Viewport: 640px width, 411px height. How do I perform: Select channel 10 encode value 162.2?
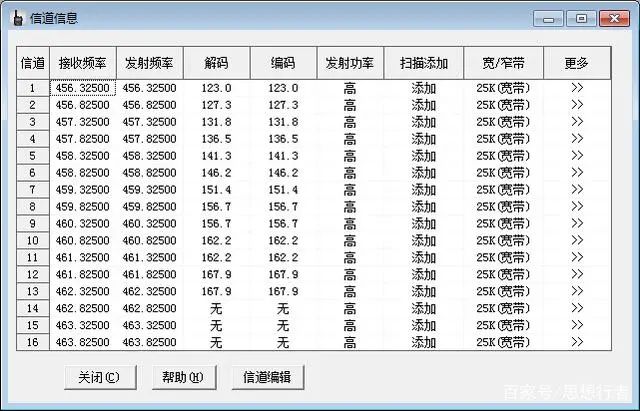[x=283, y=240]
